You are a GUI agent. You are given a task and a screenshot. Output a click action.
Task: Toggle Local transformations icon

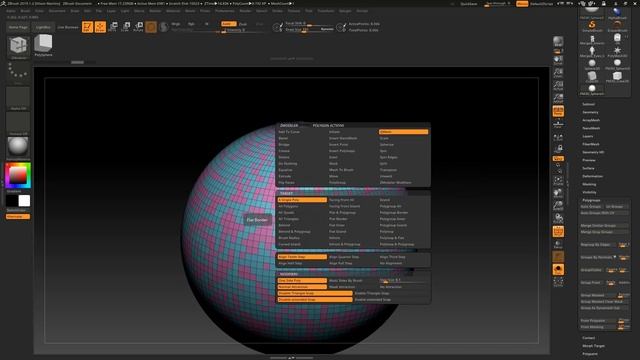pos(558,138)
